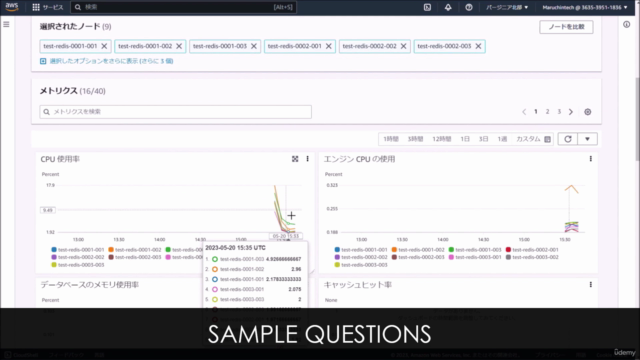Image resolution: width=640 pixels, height=360 pixels.
Task: Select the 3日 time range
Action: [x=484, y=139]
